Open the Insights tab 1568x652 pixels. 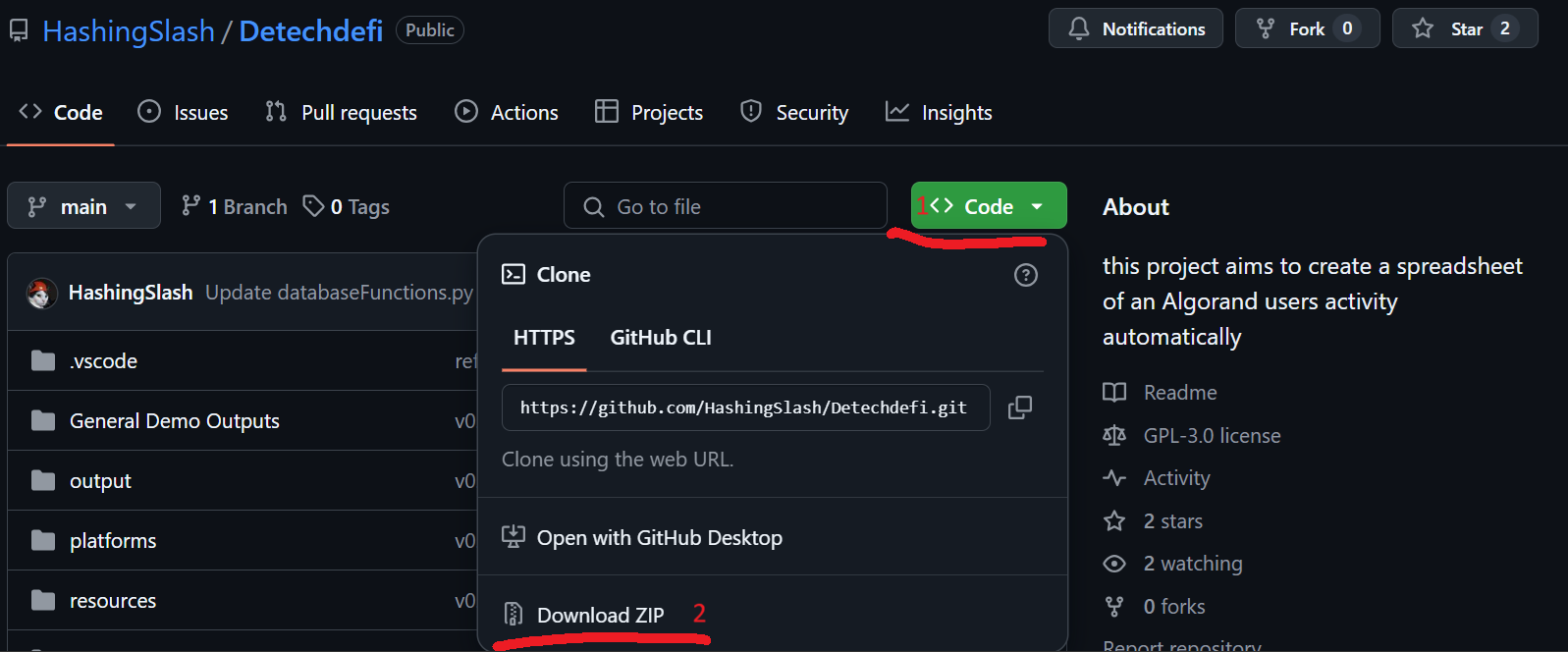[x=939, y=113]
